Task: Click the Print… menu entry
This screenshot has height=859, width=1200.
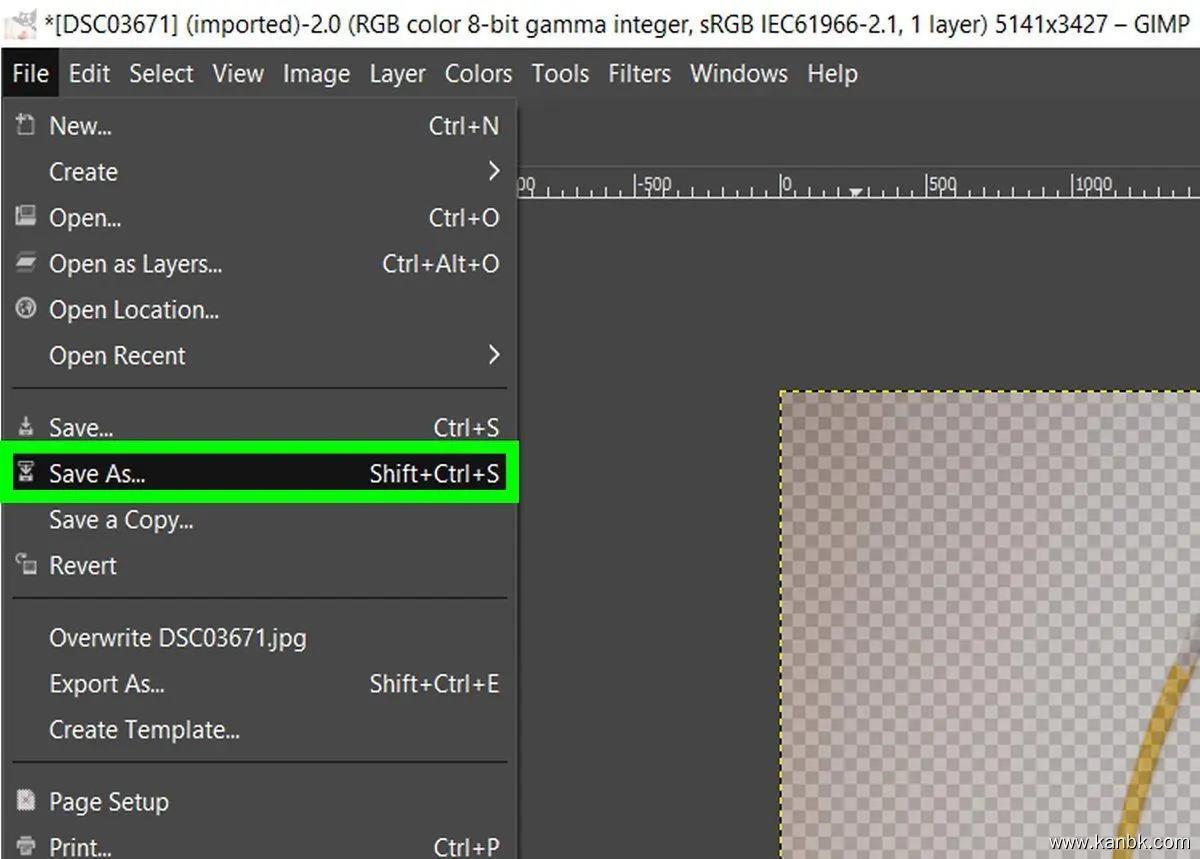Action: (x=80, y=846)
